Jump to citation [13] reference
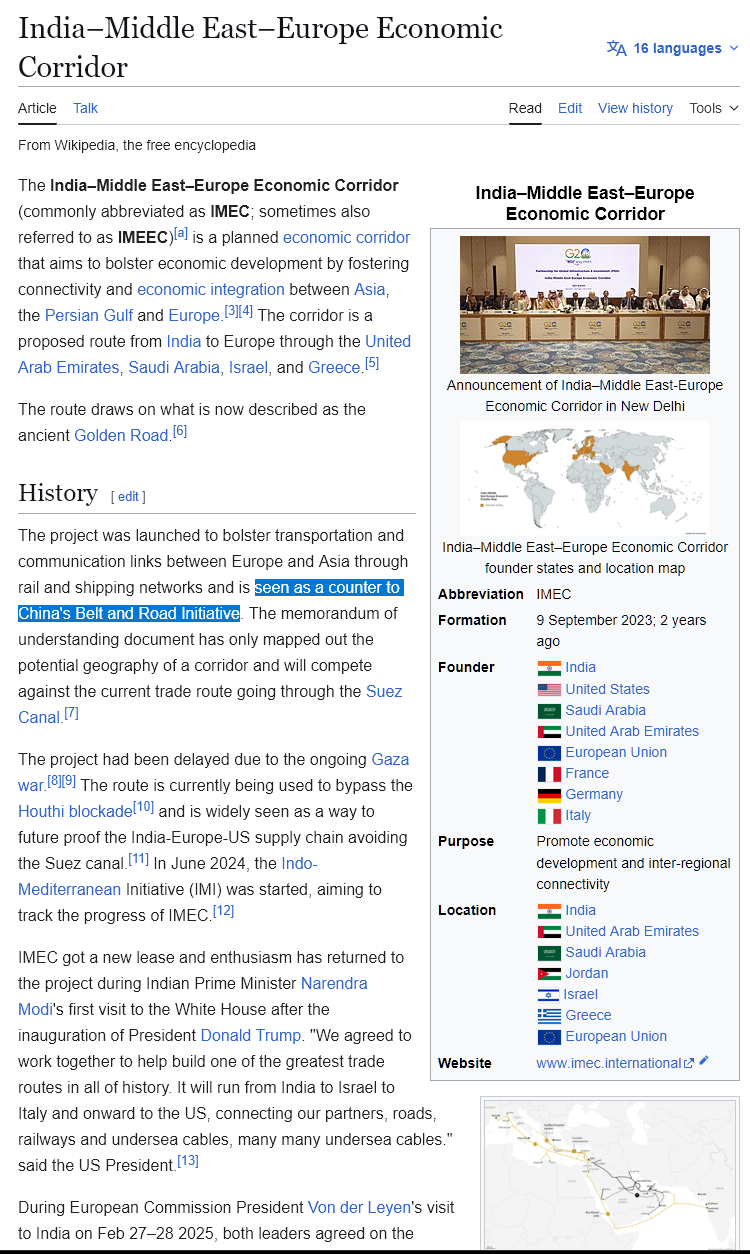 pyautogui.click(x=188, y=1161)
